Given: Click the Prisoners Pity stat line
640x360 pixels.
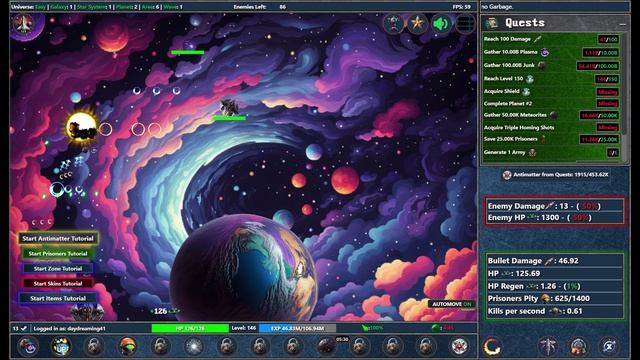Looking at the screenshot, I should point(555,299).
